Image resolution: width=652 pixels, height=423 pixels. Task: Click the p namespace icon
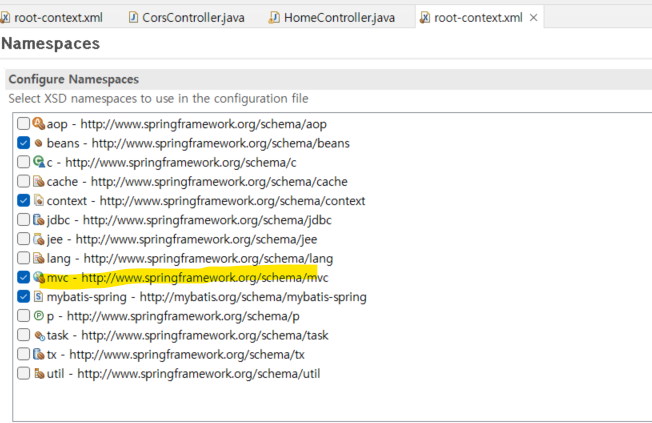(39, 316)
